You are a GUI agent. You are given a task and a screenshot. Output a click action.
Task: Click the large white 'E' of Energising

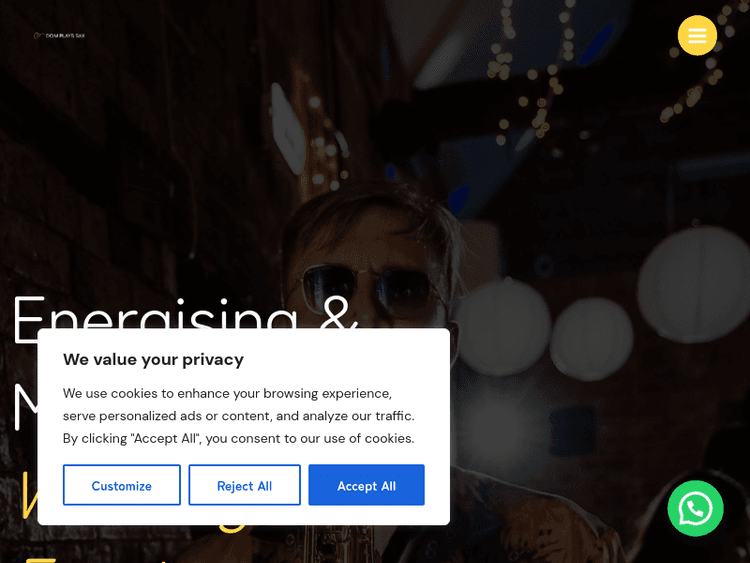pos(30,319)
